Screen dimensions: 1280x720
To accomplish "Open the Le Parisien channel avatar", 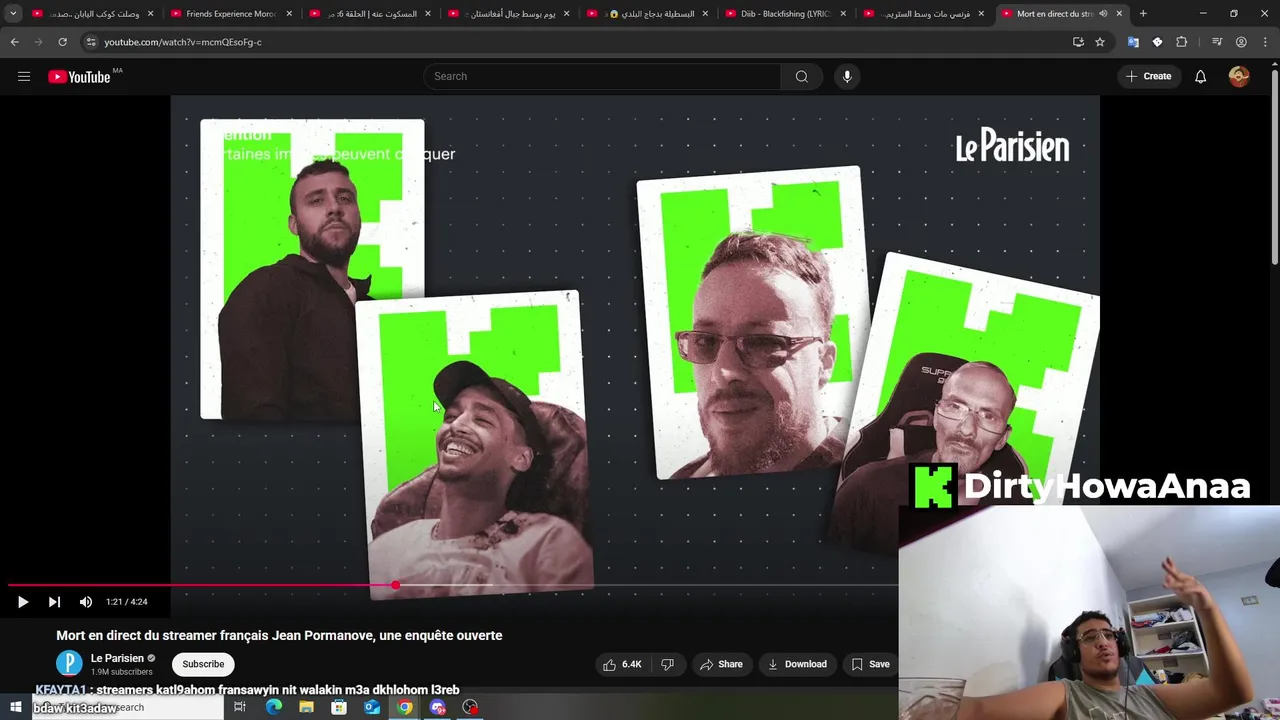I will point(69,663).
